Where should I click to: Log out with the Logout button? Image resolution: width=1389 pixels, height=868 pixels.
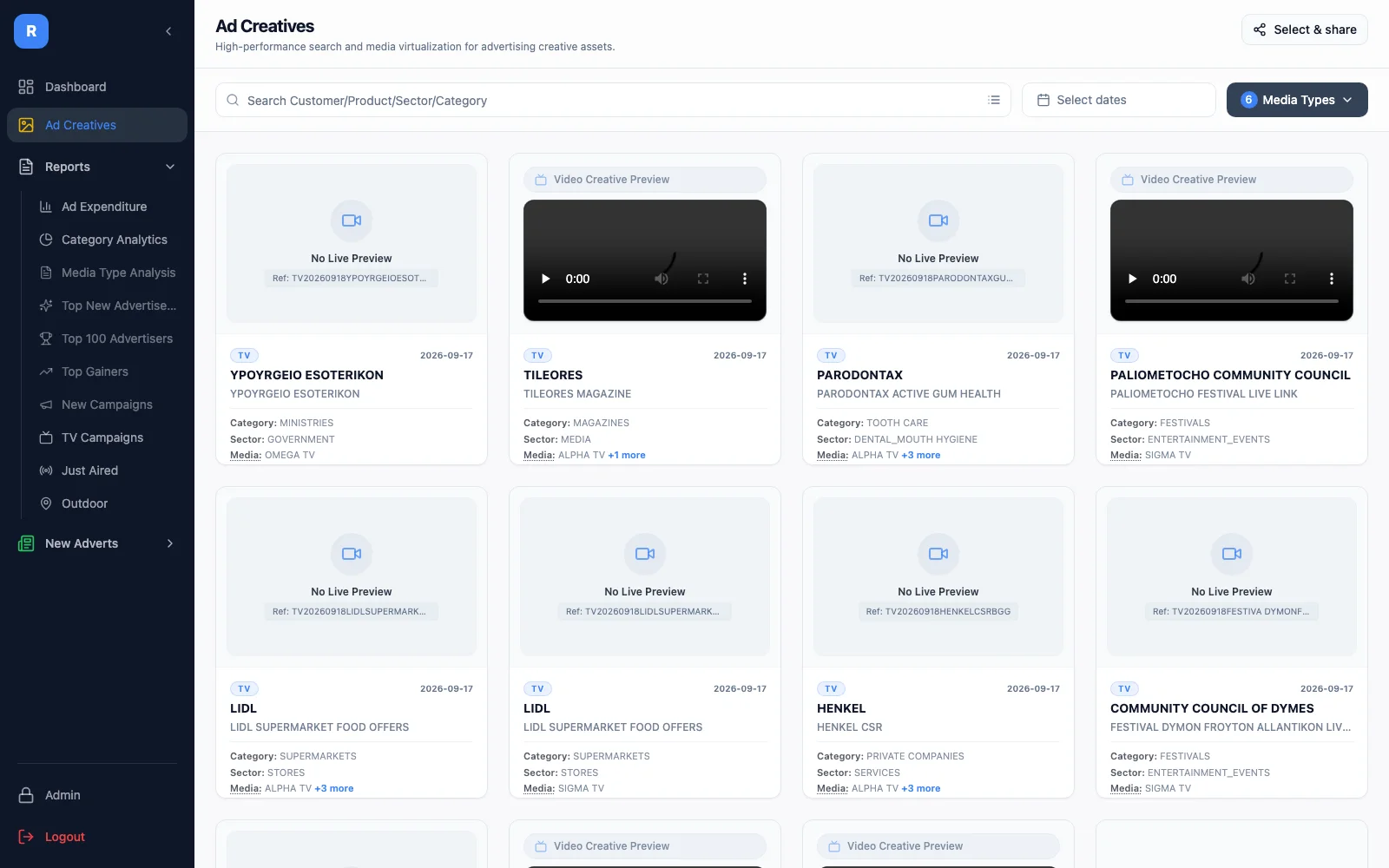(x=97, y=837)
